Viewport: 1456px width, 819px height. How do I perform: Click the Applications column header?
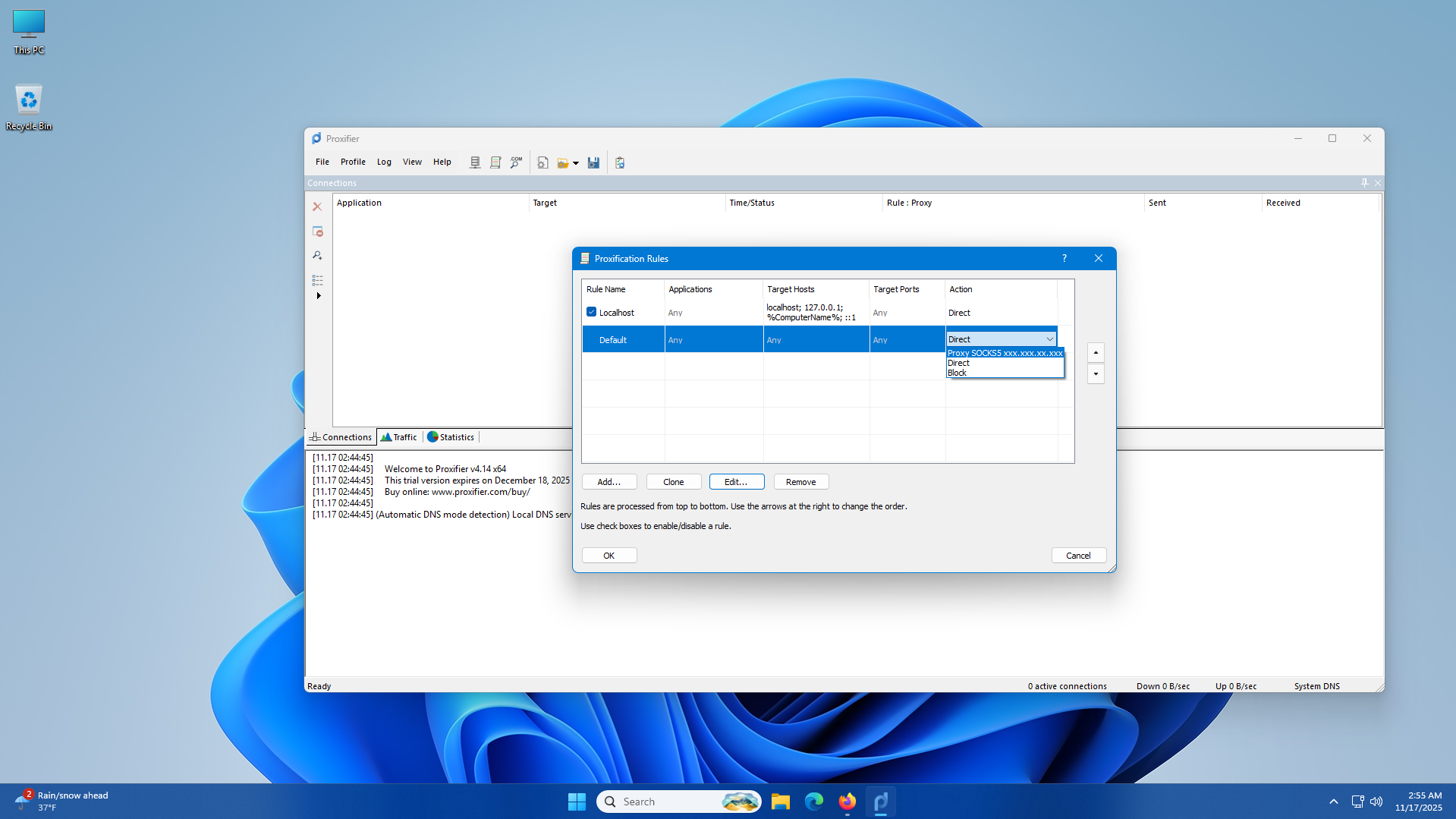coord(714,289)
